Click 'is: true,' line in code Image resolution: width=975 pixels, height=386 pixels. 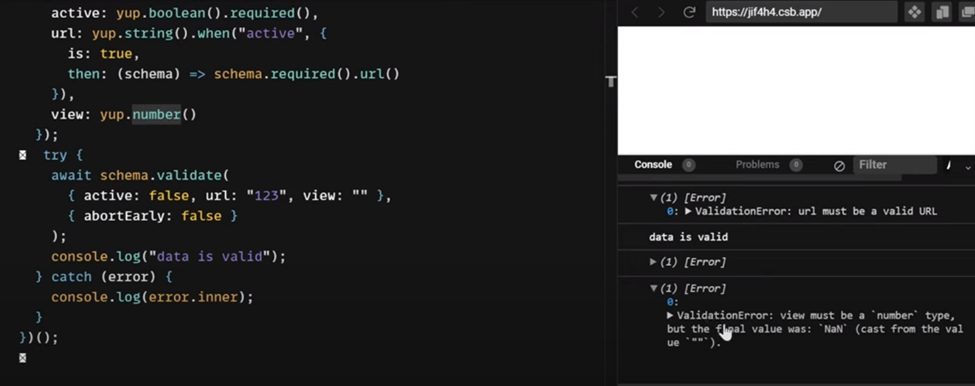pos(104,53)
